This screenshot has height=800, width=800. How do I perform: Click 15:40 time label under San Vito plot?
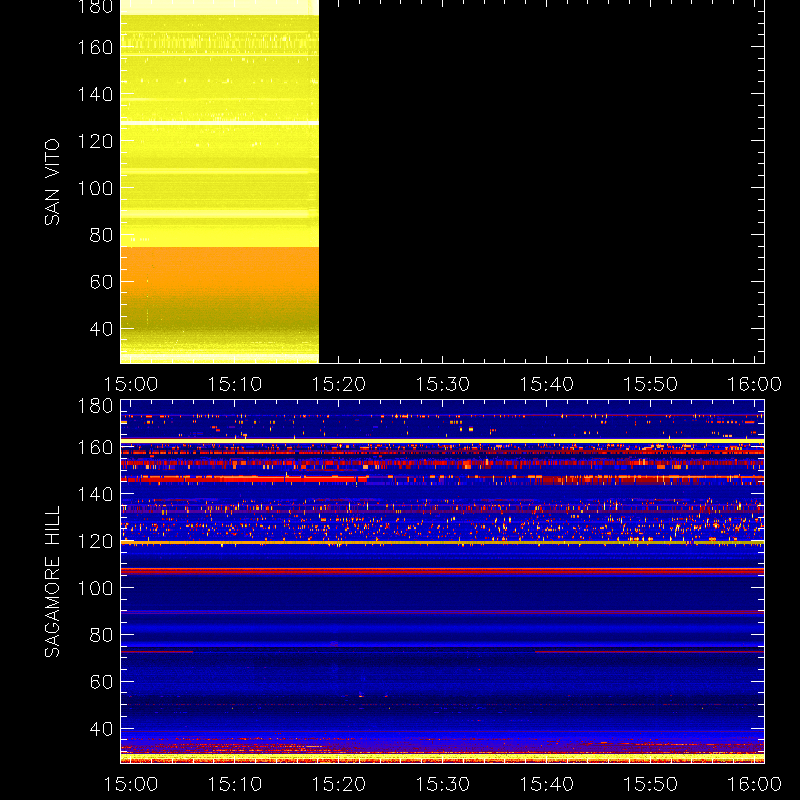(546, 384)
